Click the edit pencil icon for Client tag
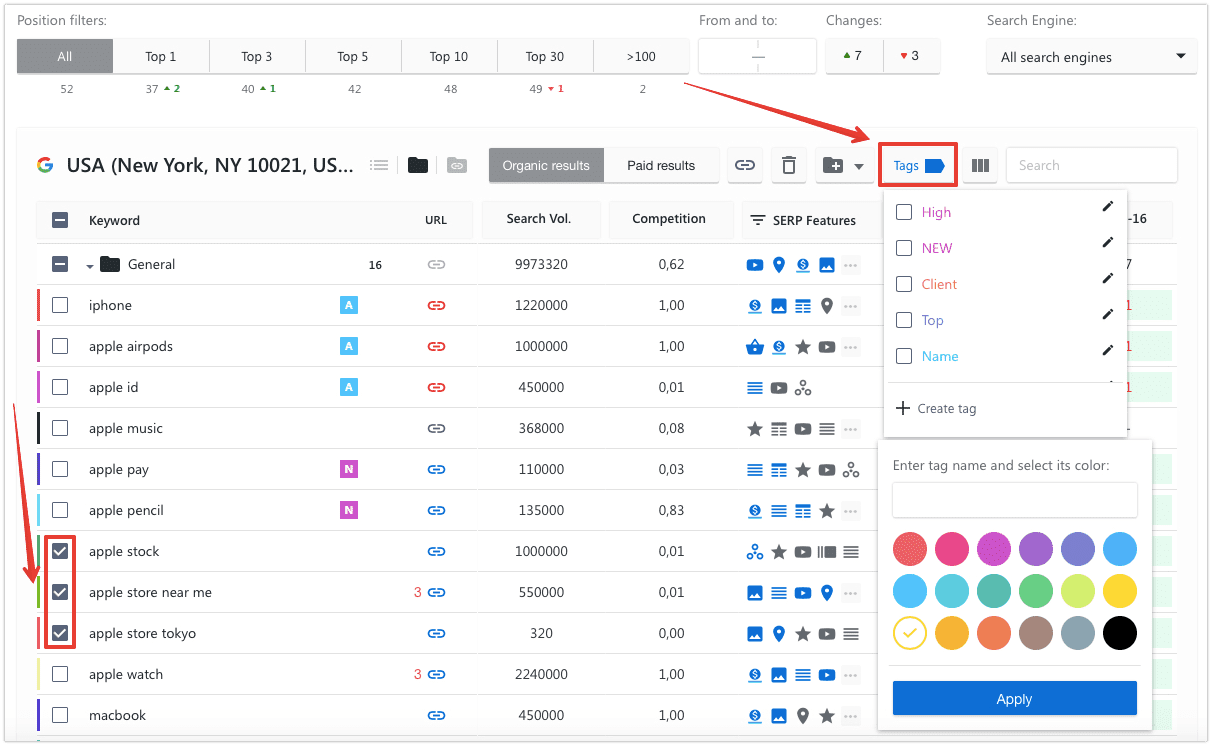The width and height of the screenshot is (1212, 746). click(1107, 278)
